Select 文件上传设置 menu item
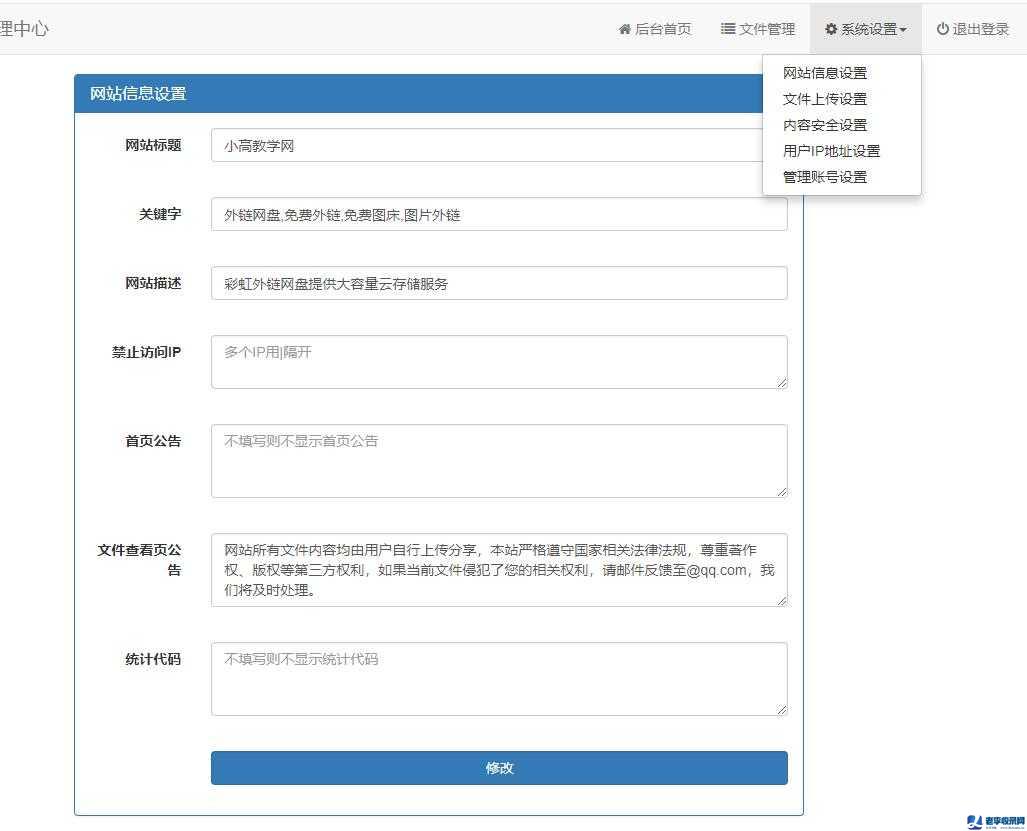 [825, 99]
